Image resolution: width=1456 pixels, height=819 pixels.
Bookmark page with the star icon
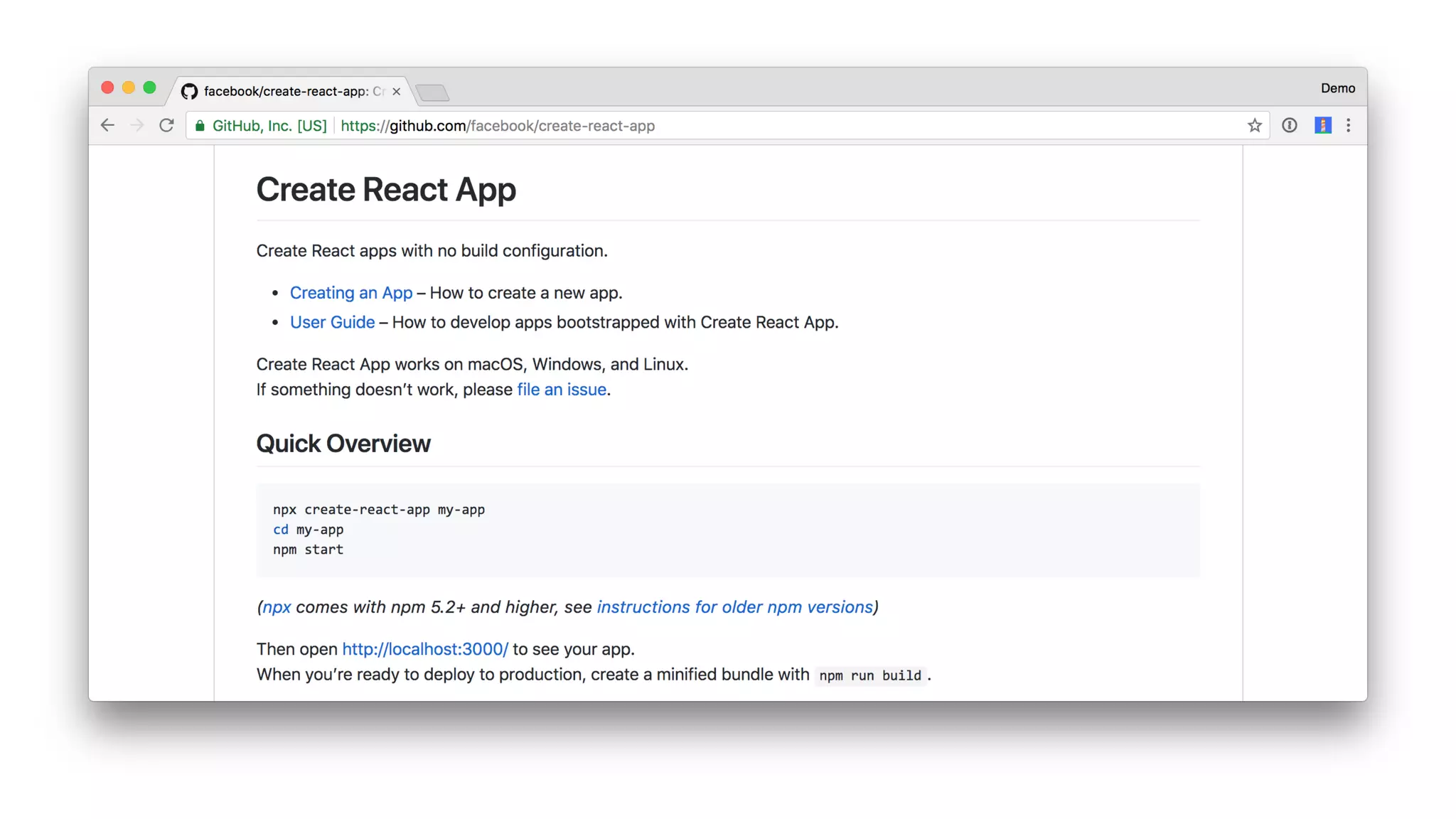click(x=1254, y=126)
